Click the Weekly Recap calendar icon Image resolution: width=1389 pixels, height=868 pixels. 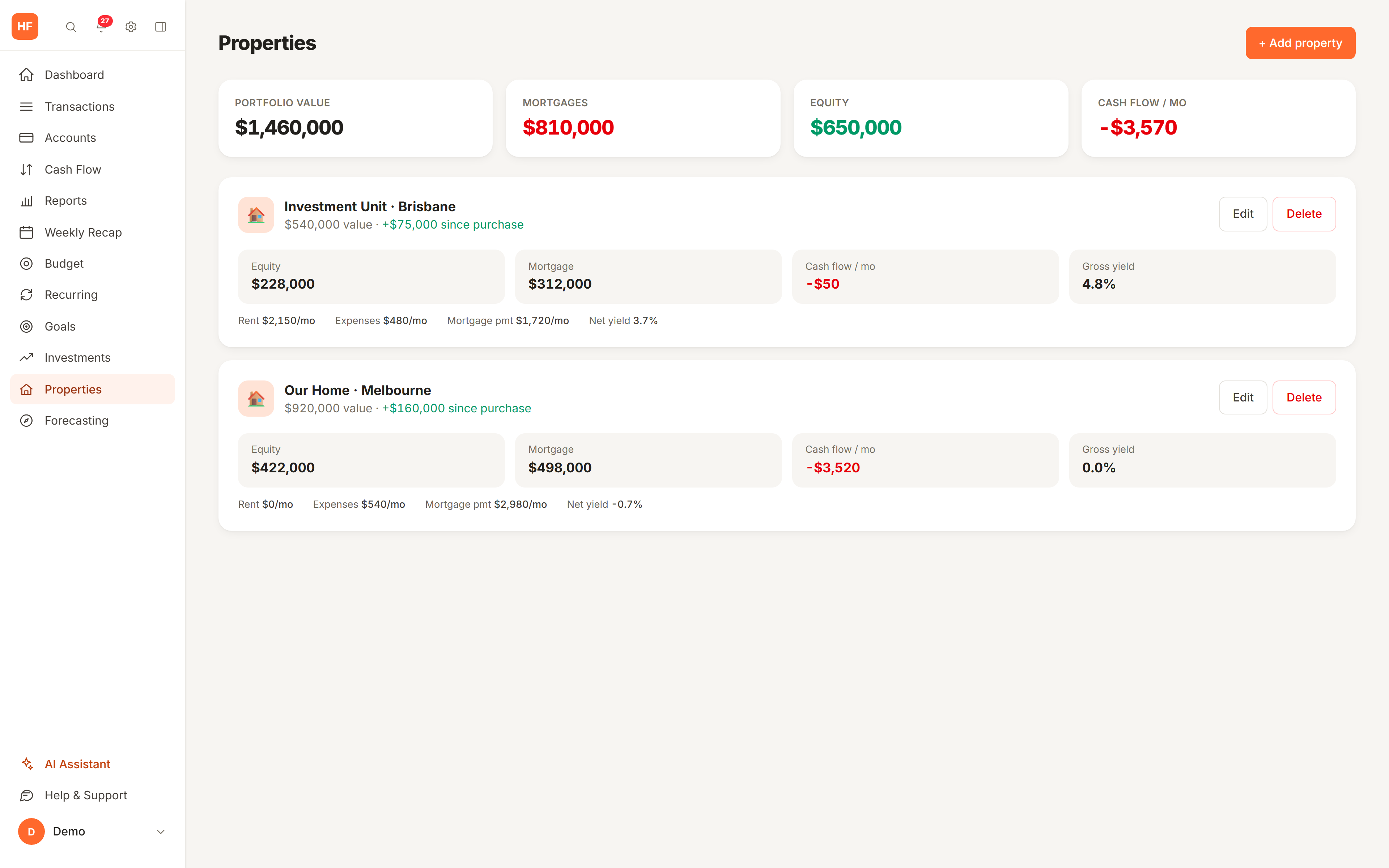(x=26, y=233)
